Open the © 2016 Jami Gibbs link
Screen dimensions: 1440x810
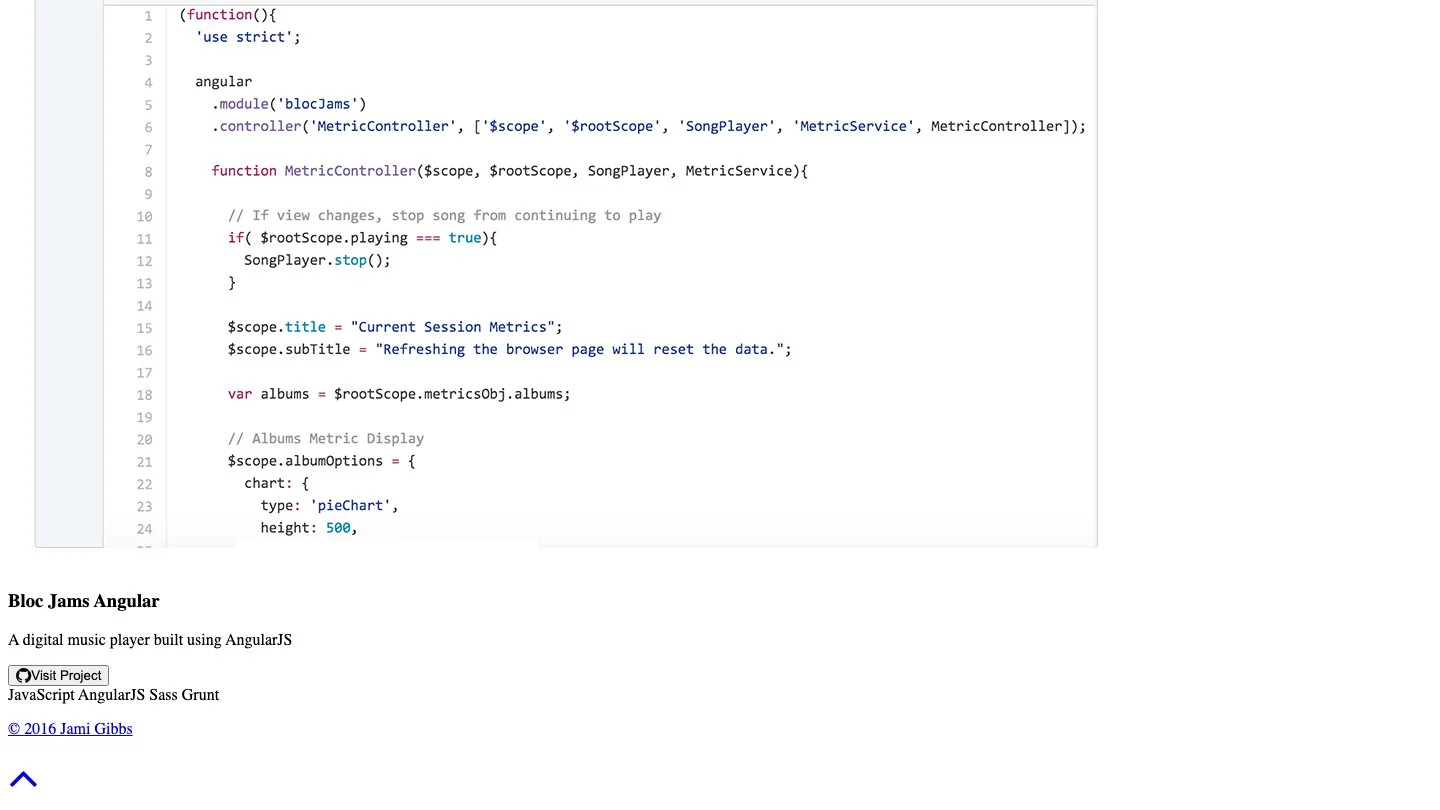tap(70, 729)
